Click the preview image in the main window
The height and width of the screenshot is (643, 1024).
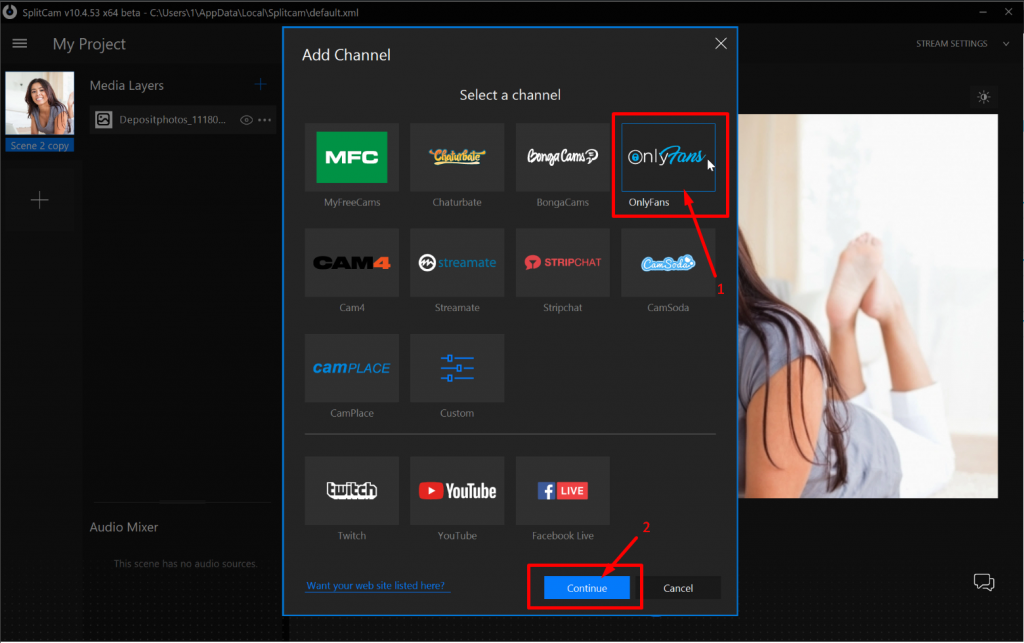click(x=867, y=306)
